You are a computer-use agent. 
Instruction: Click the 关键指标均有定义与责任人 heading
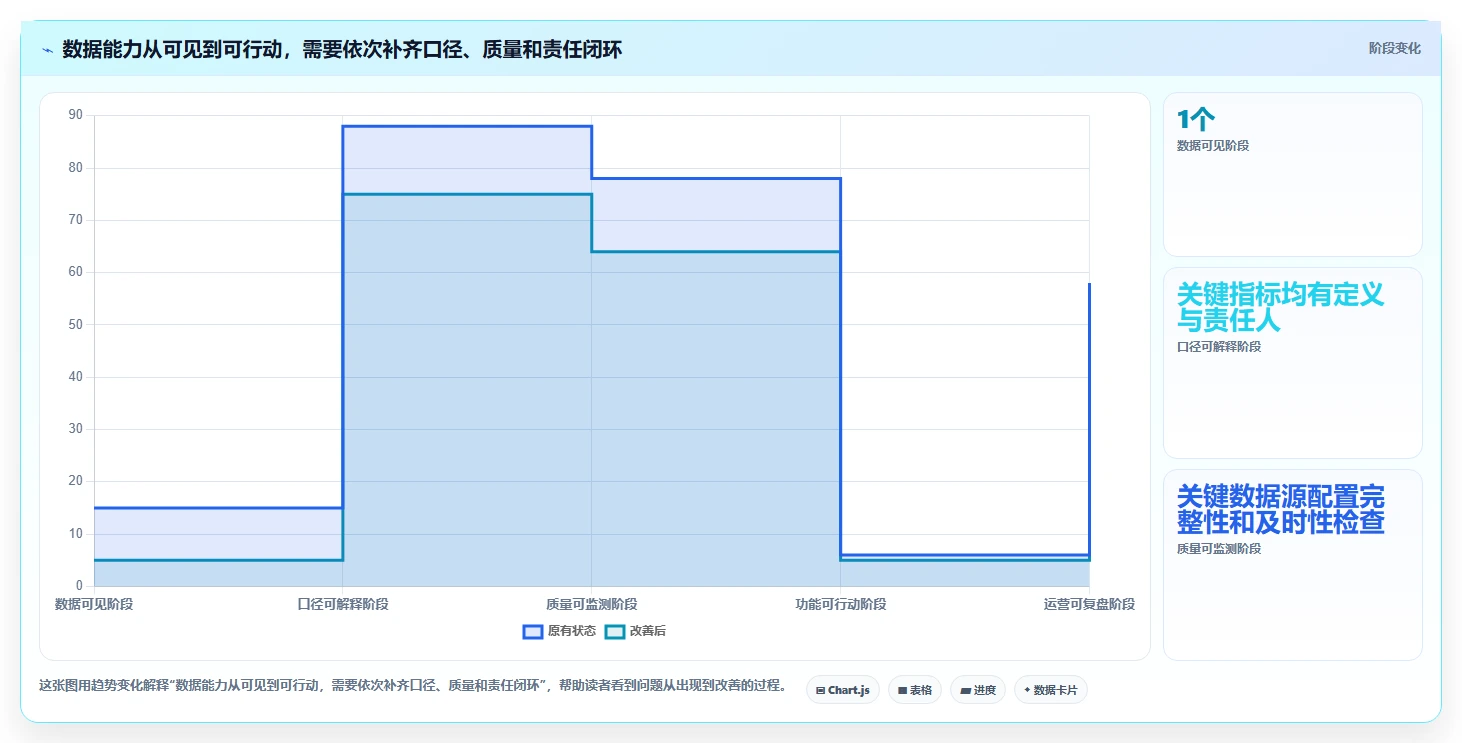click(x=1280, y=308)
